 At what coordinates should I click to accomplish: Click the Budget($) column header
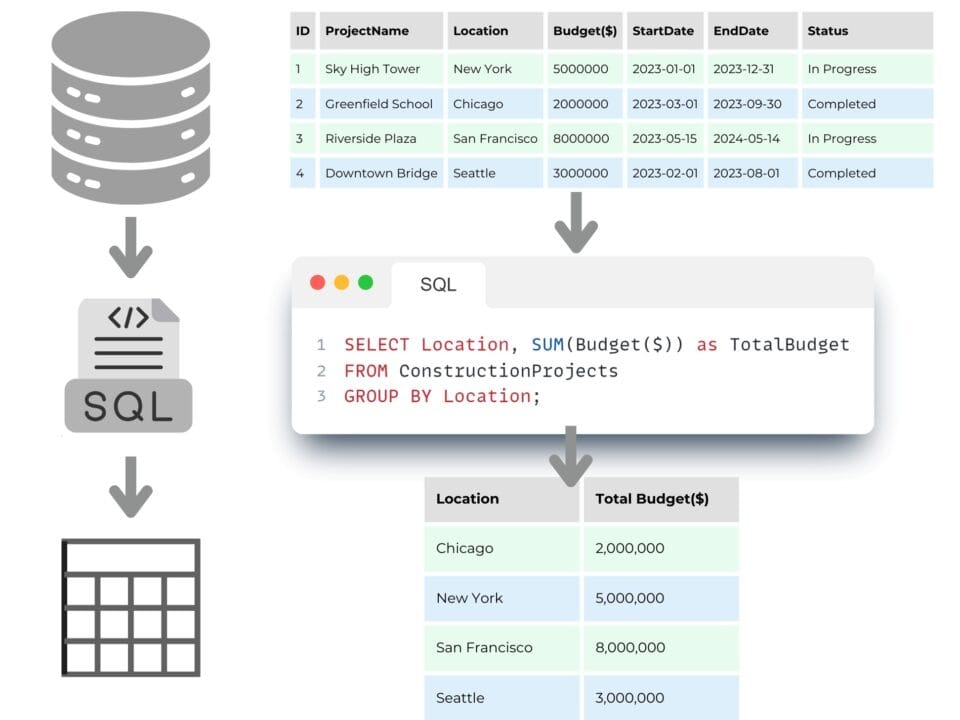click(x=585, y=31)
